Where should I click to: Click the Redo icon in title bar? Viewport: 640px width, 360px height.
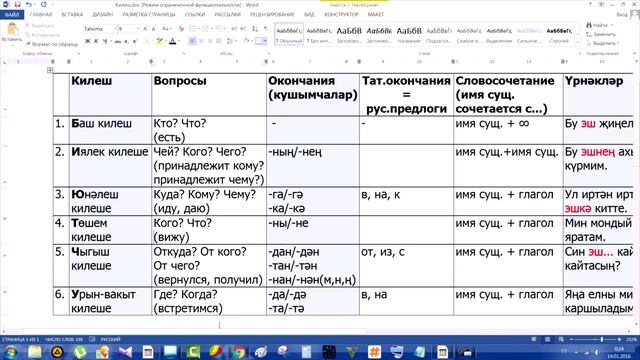click(44, 4)
